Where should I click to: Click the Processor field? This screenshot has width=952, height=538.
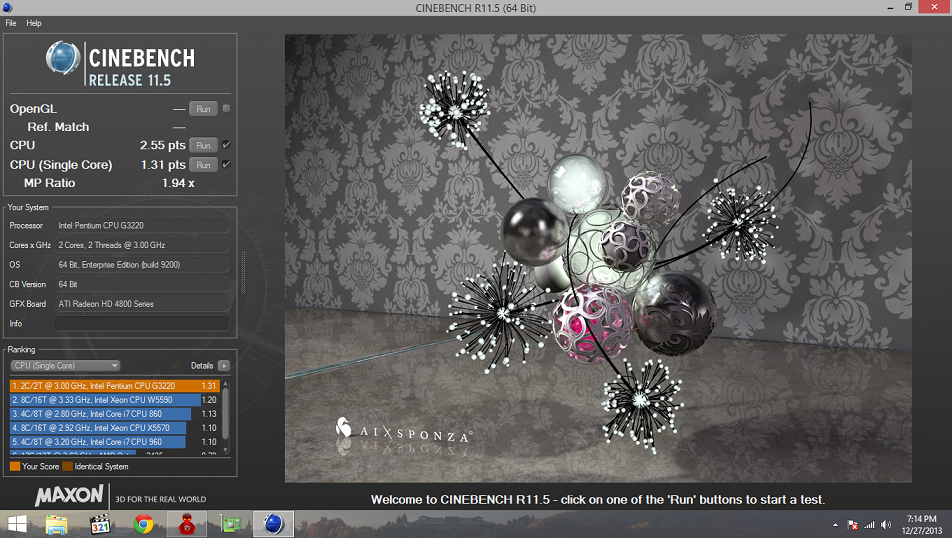143,225
